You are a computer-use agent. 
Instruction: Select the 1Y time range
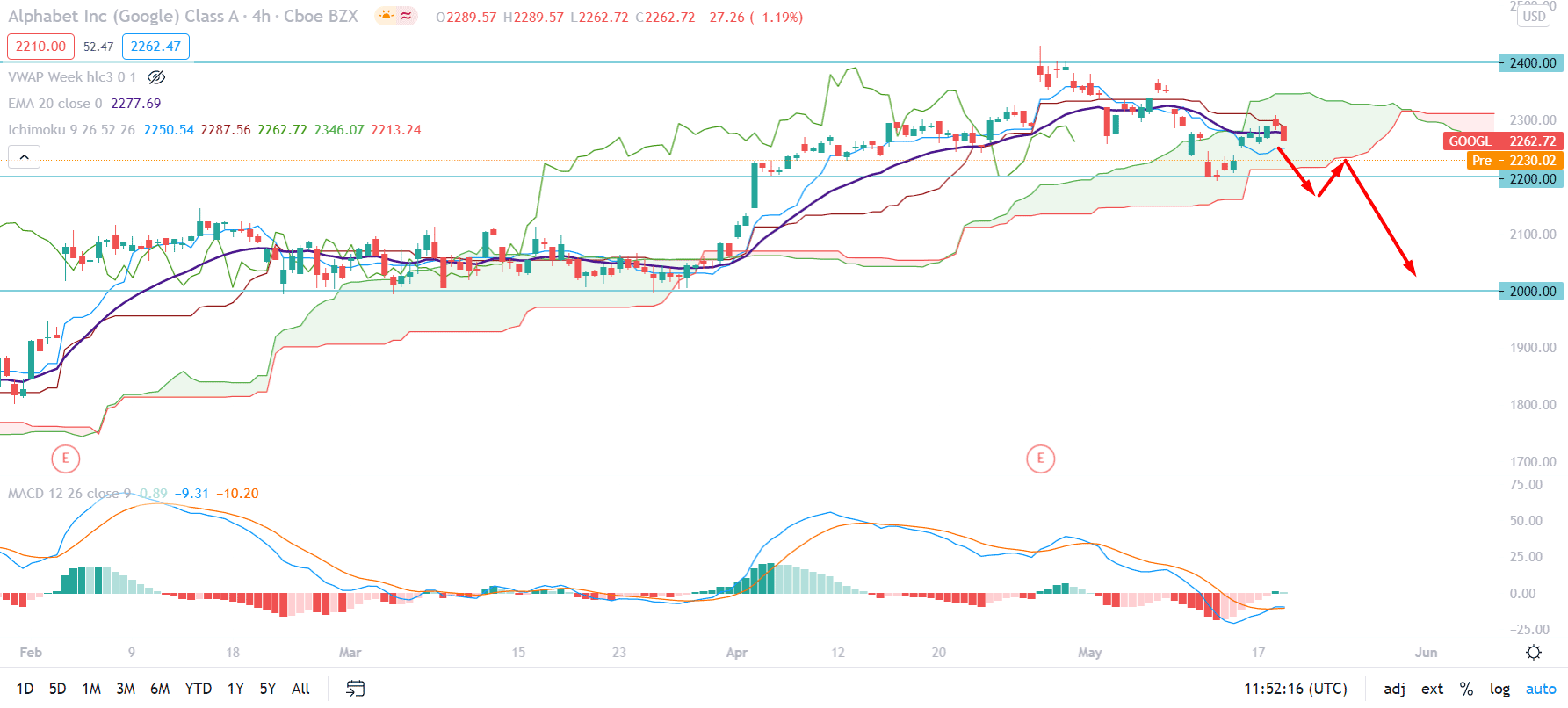235,689
